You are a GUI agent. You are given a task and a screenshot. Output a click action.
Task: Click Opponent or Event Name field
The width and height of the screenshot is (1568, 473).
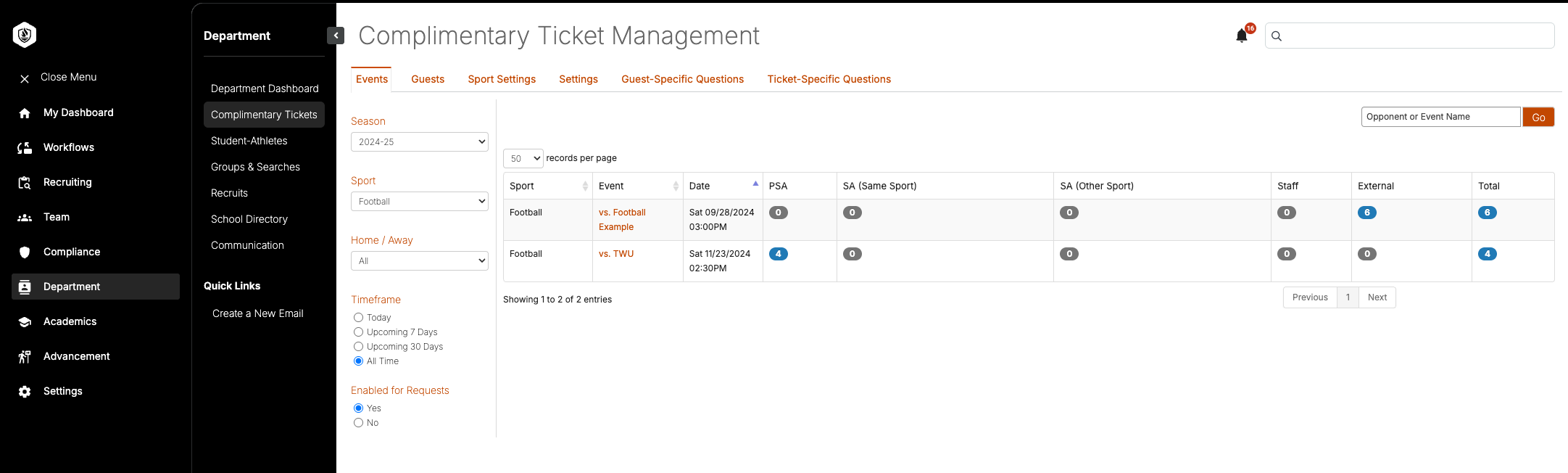(x=1441, y=117)
